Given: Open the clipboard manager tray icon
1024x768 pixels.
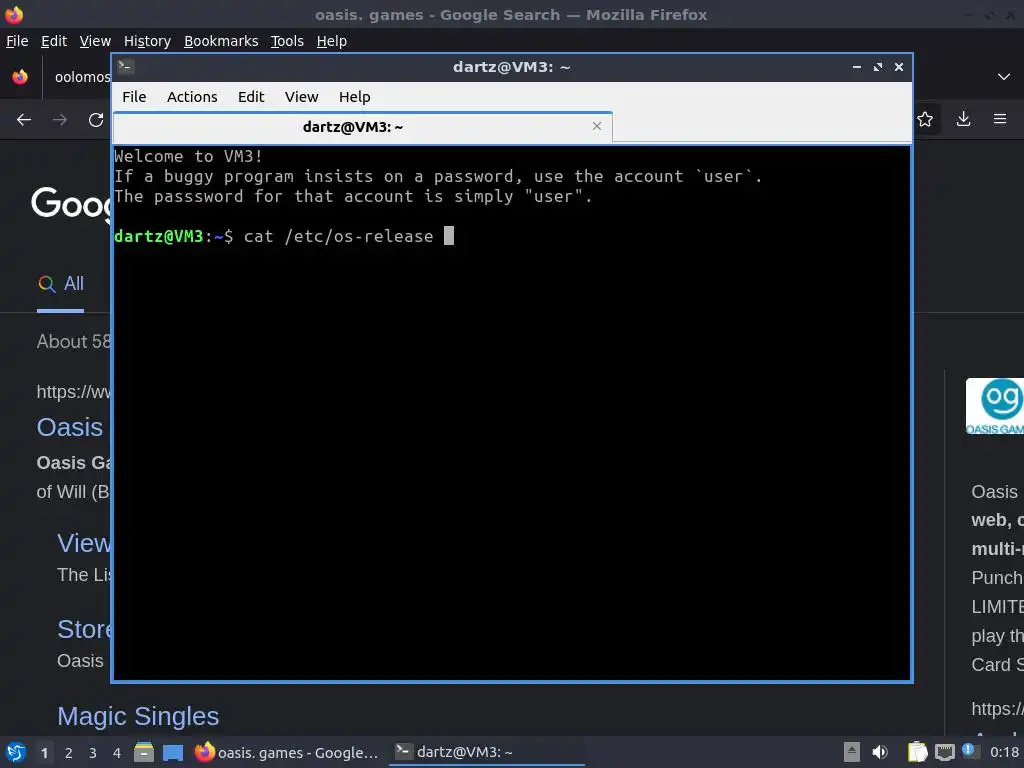Looking at the screenshot, I should click(917, 752).
